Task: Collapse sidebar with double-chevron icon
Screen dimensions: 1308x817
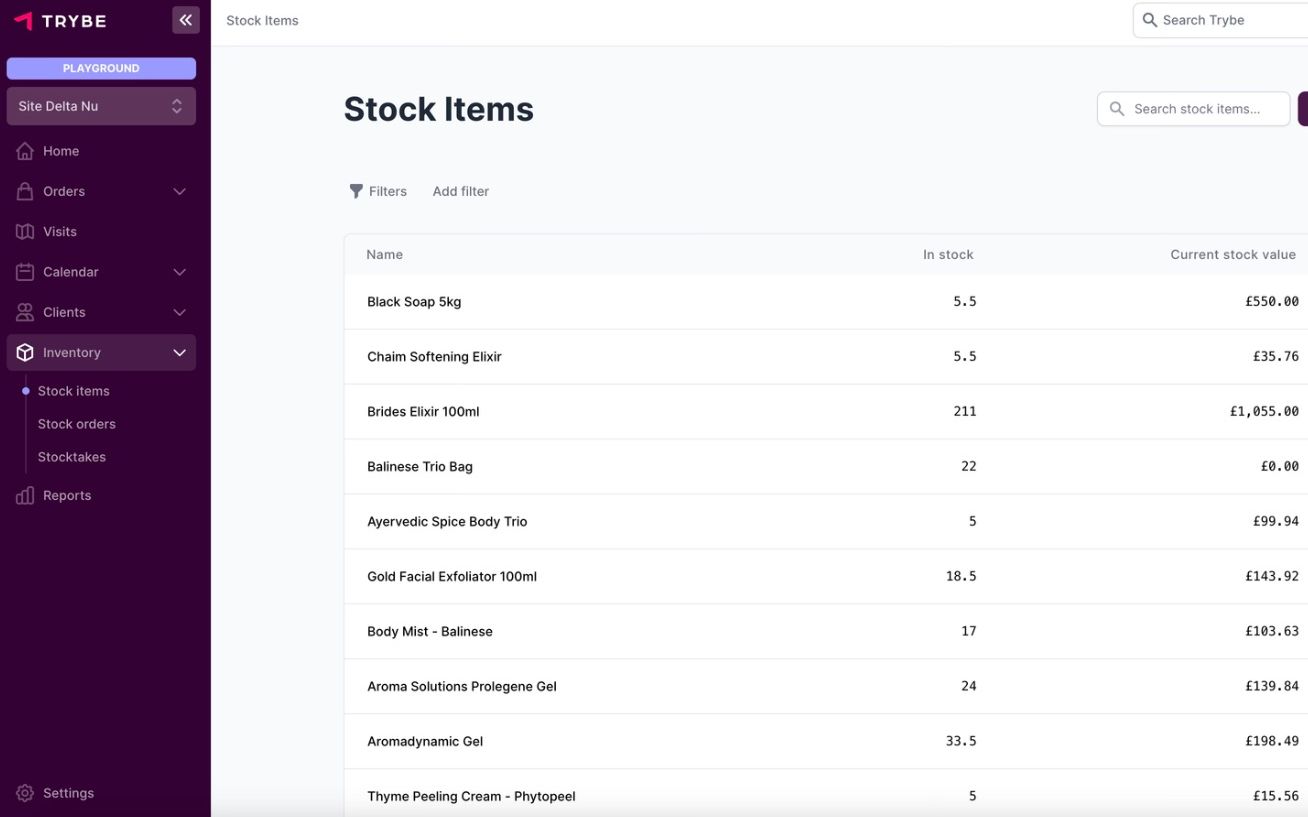Action: pyautogui.click(x=185, y=20)
